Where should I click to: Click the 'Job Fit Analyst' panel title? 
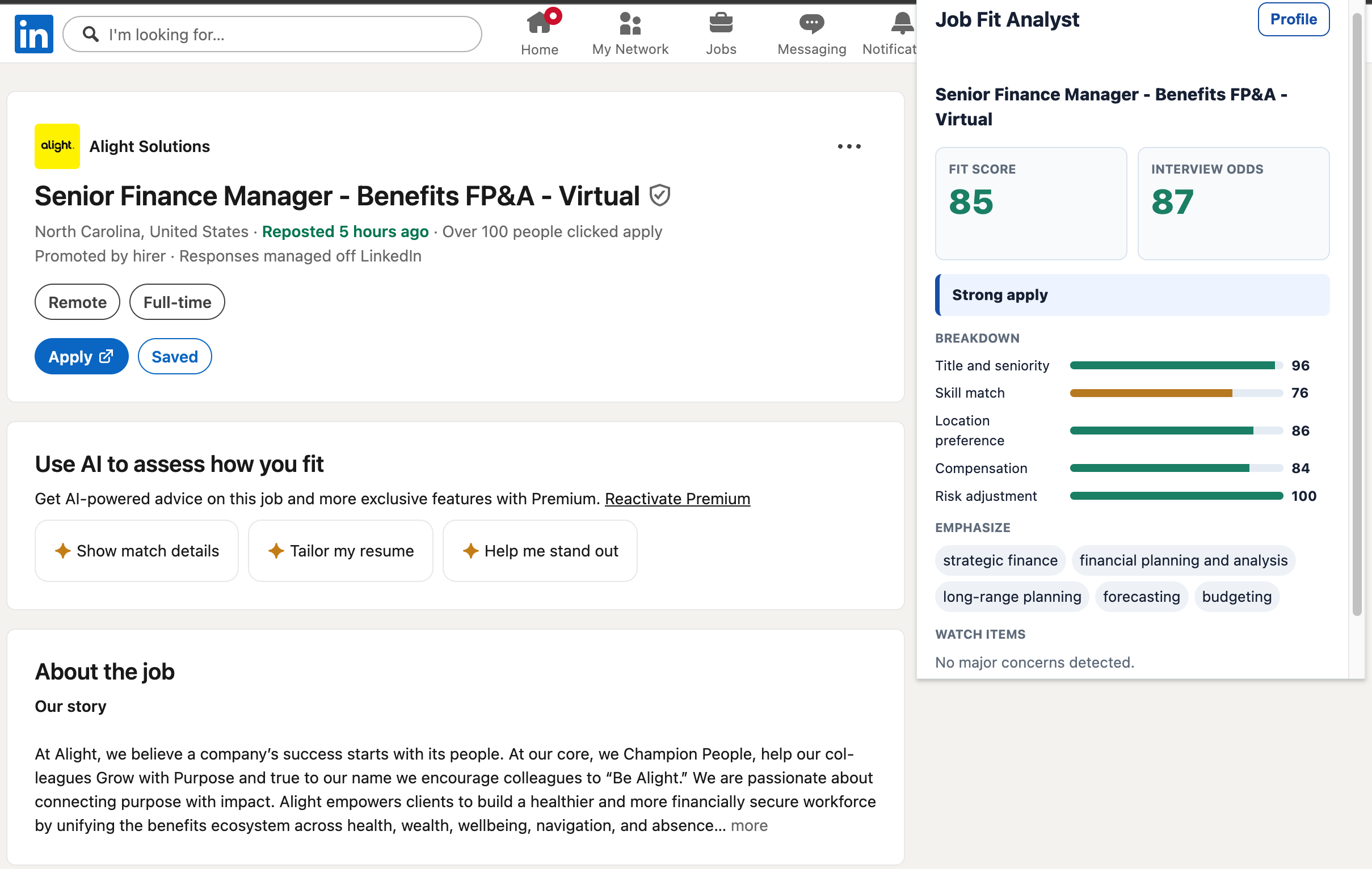click(1007, 19)
